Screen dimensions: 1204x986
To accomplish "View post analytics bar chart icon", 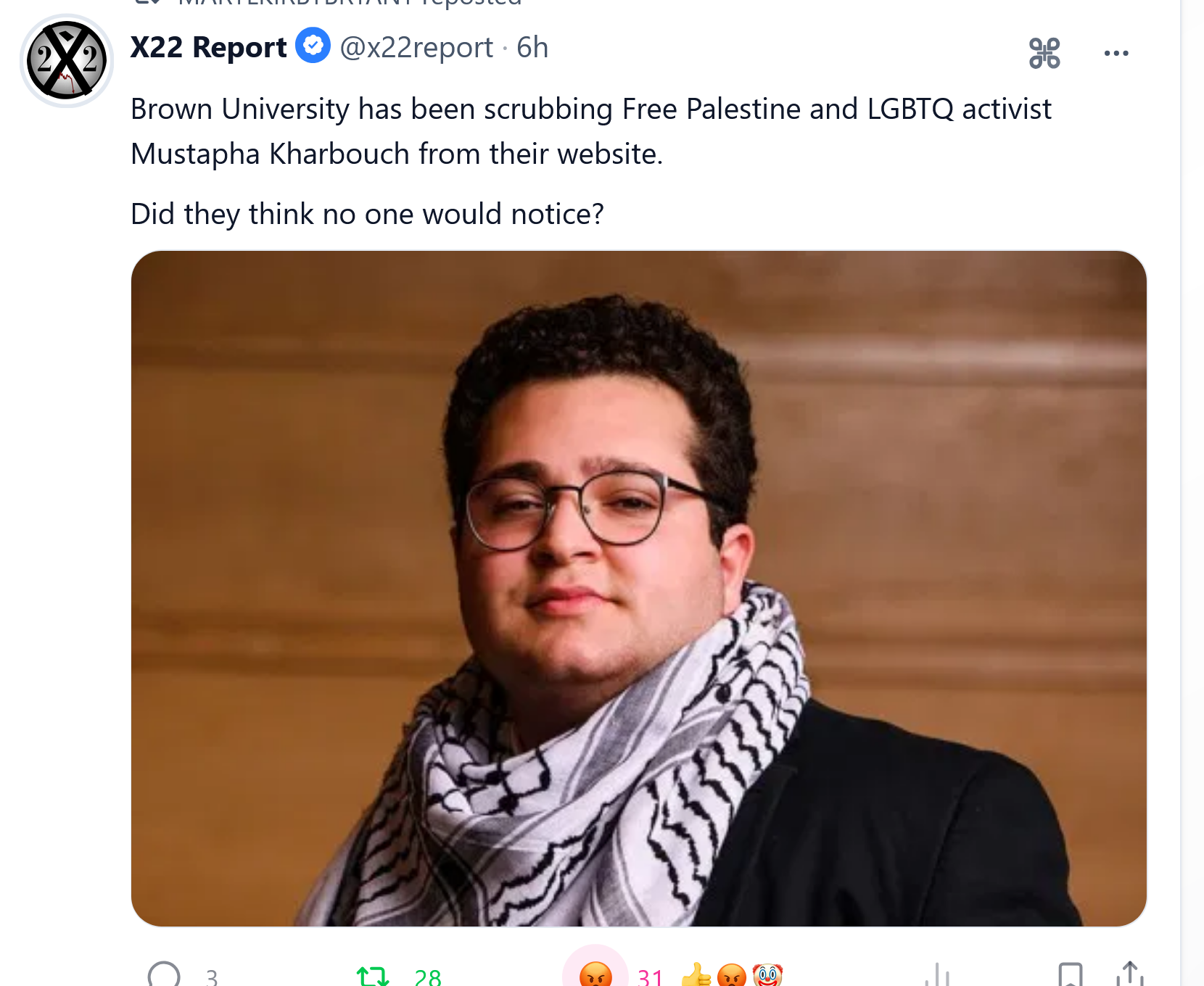I will pos(937,976).
